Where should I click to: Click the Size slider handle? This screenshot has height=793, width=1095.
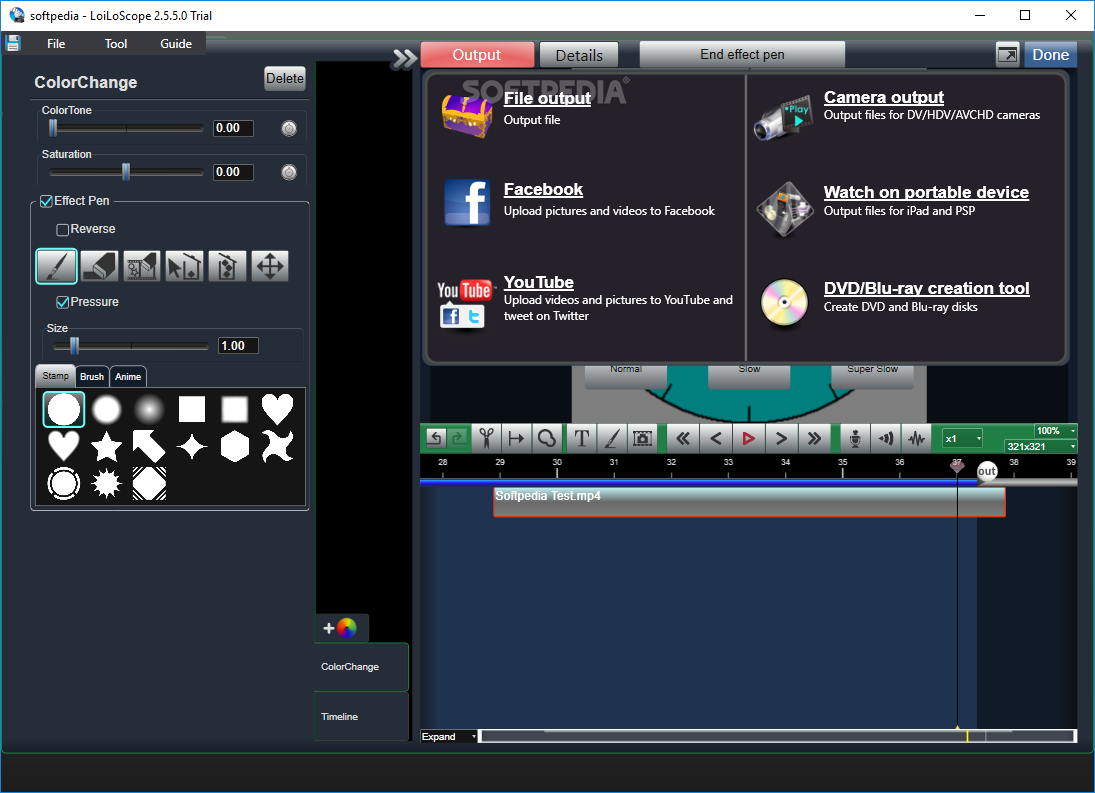pos(75,346)
